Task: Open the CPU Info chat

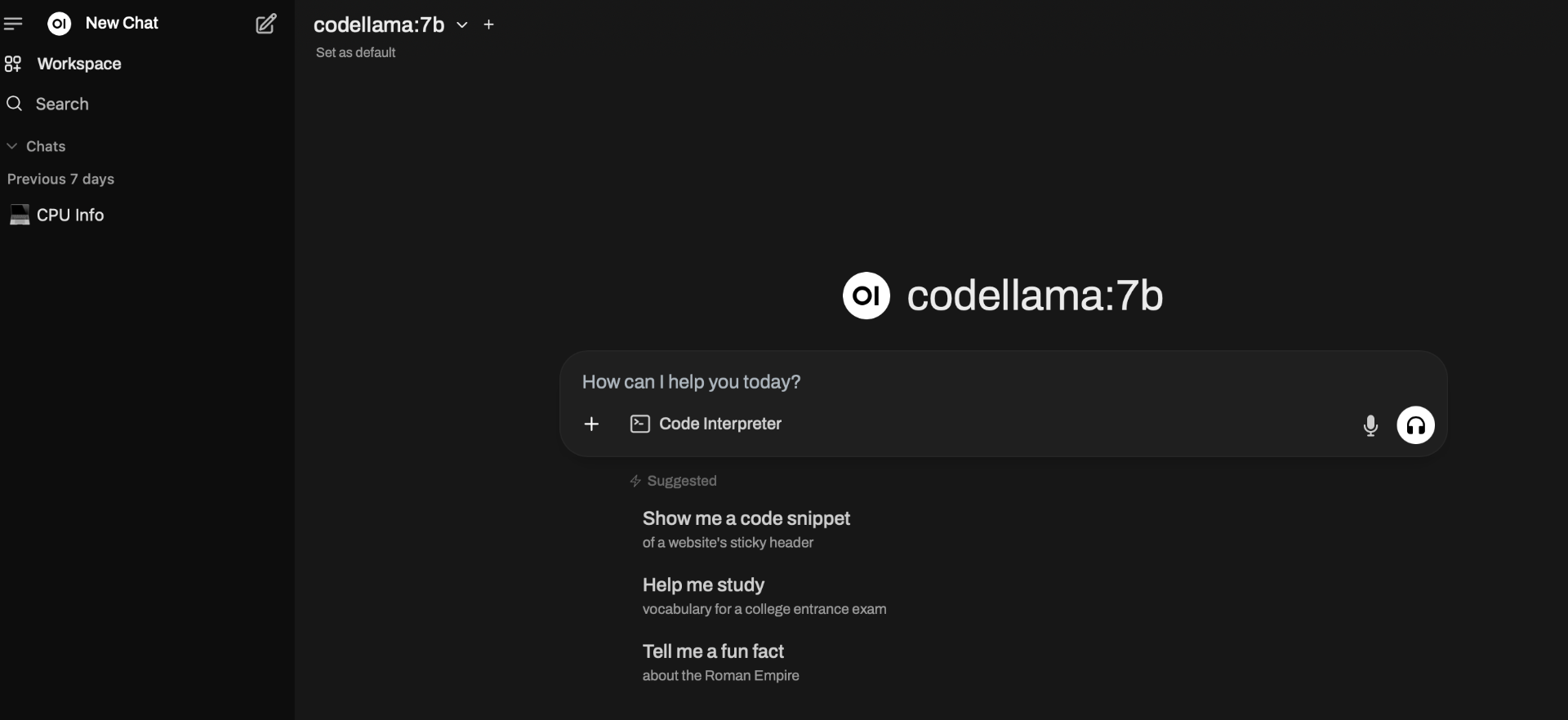Action: 70,215
